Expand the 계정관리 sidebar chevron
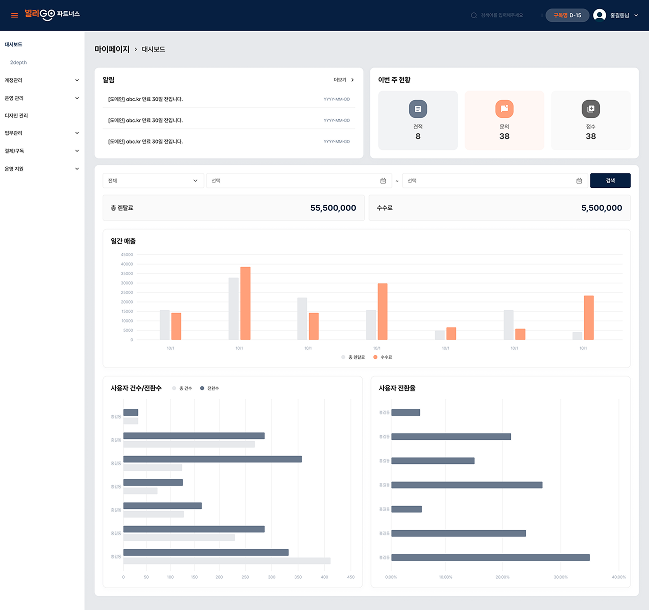The image size is (649, 610). coord(77,80)
